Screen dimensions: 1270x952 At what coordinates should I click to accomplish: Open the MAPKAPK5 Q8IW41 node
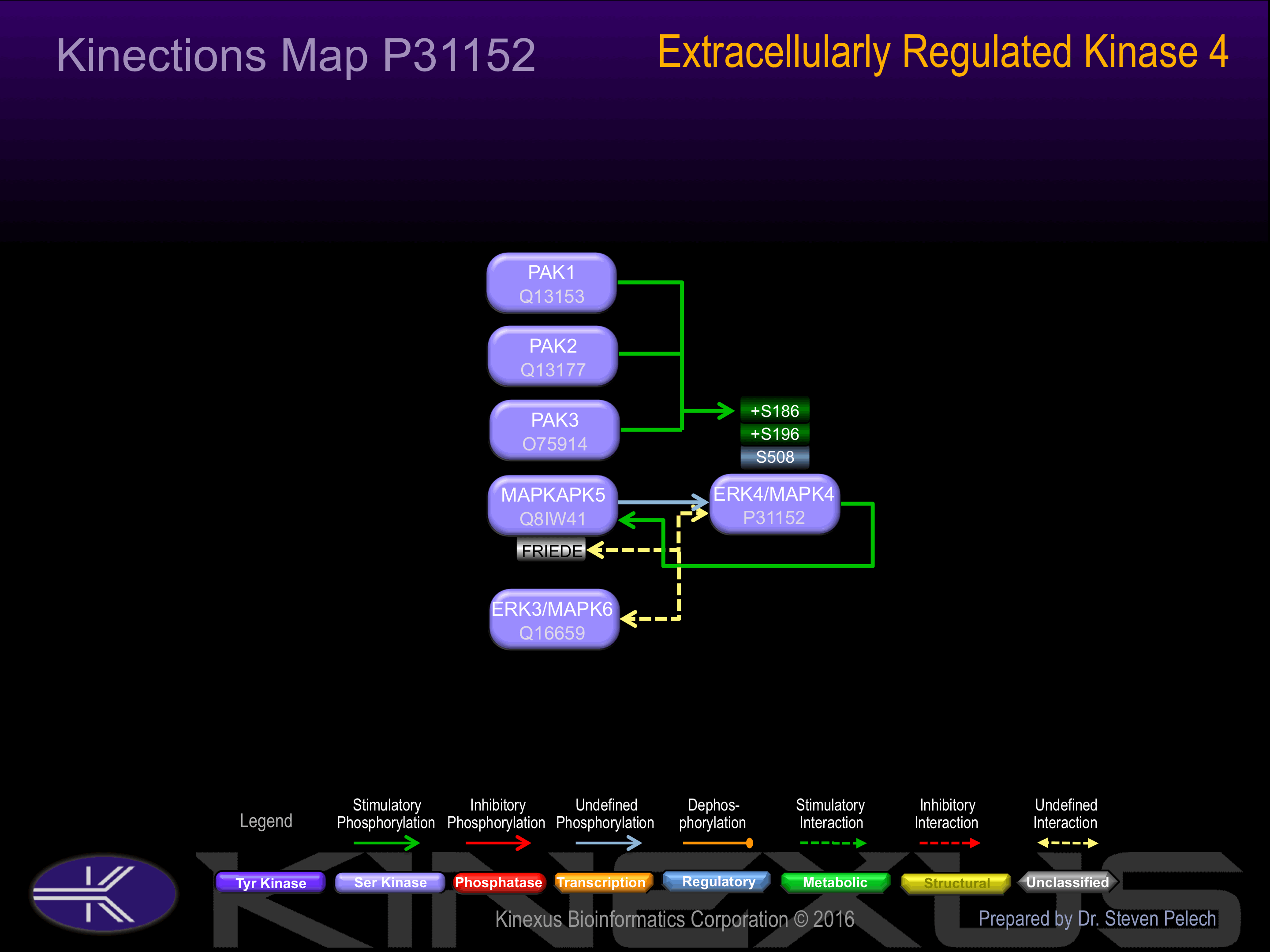553,506
